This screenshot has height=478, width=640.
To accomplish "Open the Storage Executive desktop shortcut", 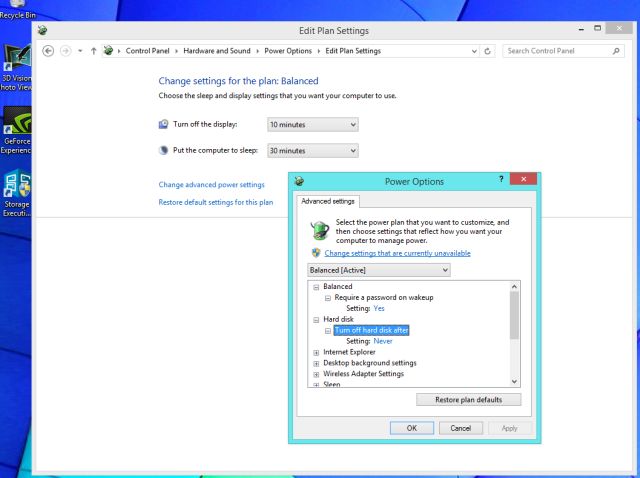I will [x=17, y=192].
